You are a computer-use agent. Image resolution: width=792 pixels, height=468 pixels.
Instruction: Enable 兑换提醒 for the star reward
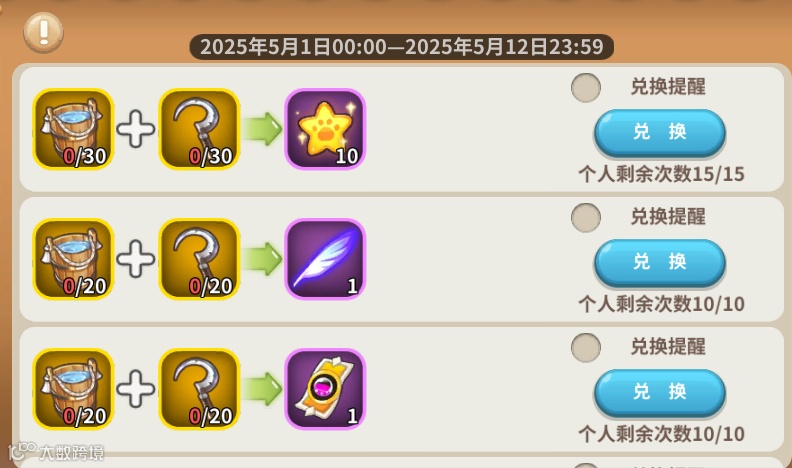(x=586, y=87)
